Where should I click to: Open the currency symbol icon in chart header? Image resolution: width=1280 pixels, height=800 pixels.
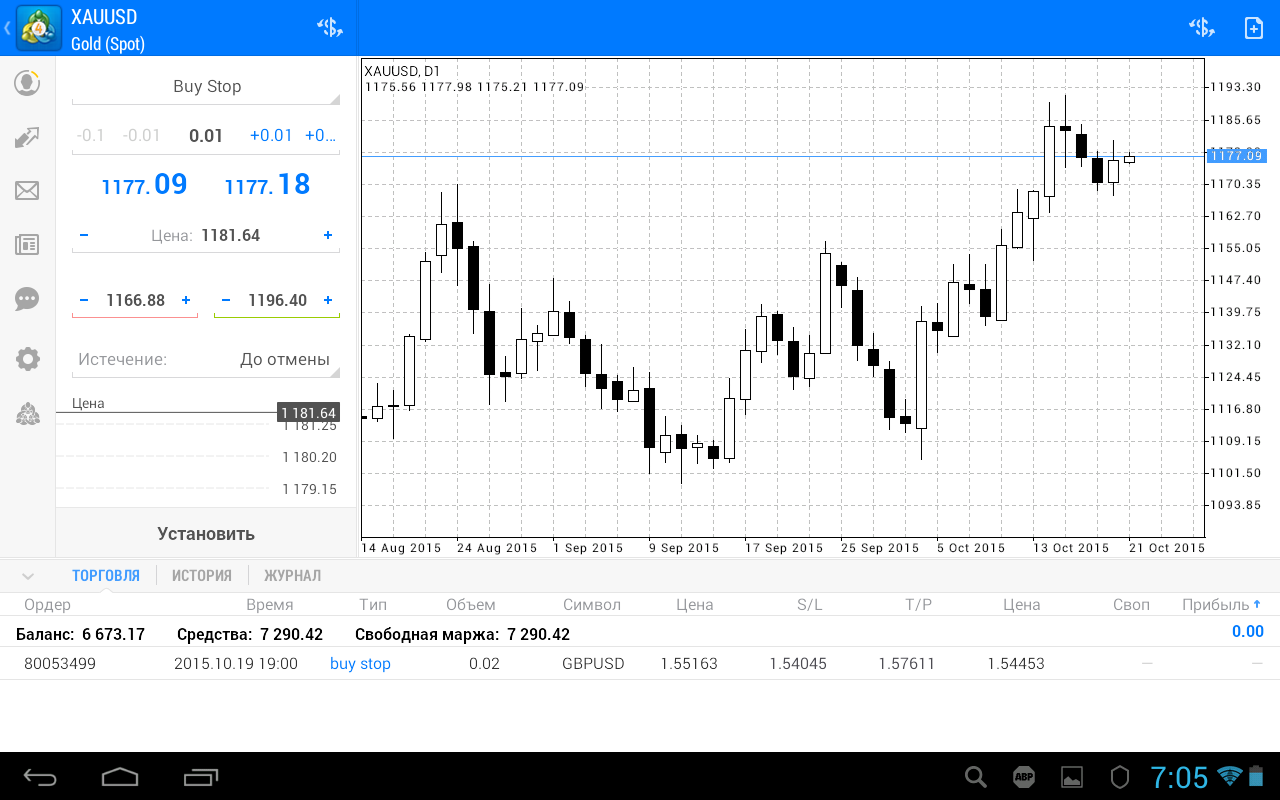tap(1202, 27)
